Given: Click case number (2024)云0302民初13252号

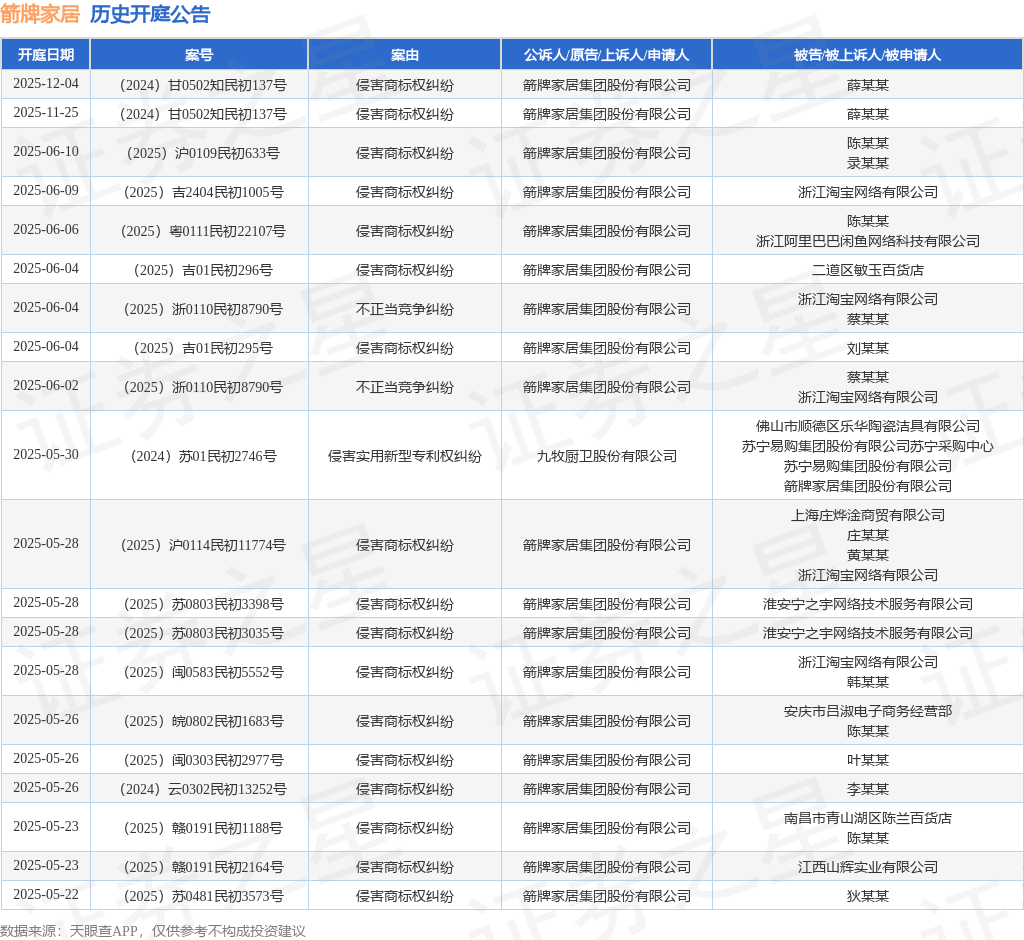Looking at the screenshot, I should (203, 789).
